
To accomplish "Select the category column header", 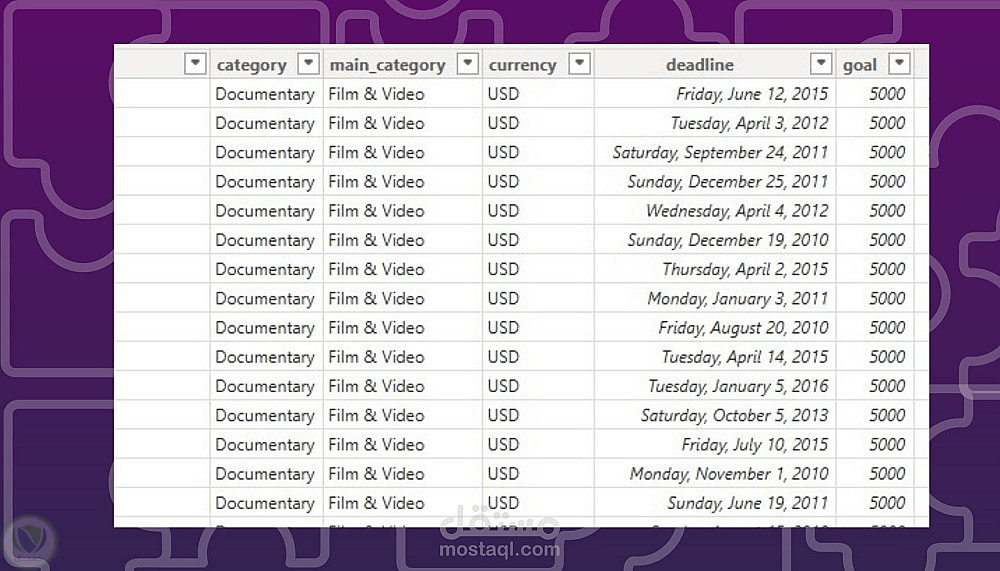I will click(x=252, y=65).
